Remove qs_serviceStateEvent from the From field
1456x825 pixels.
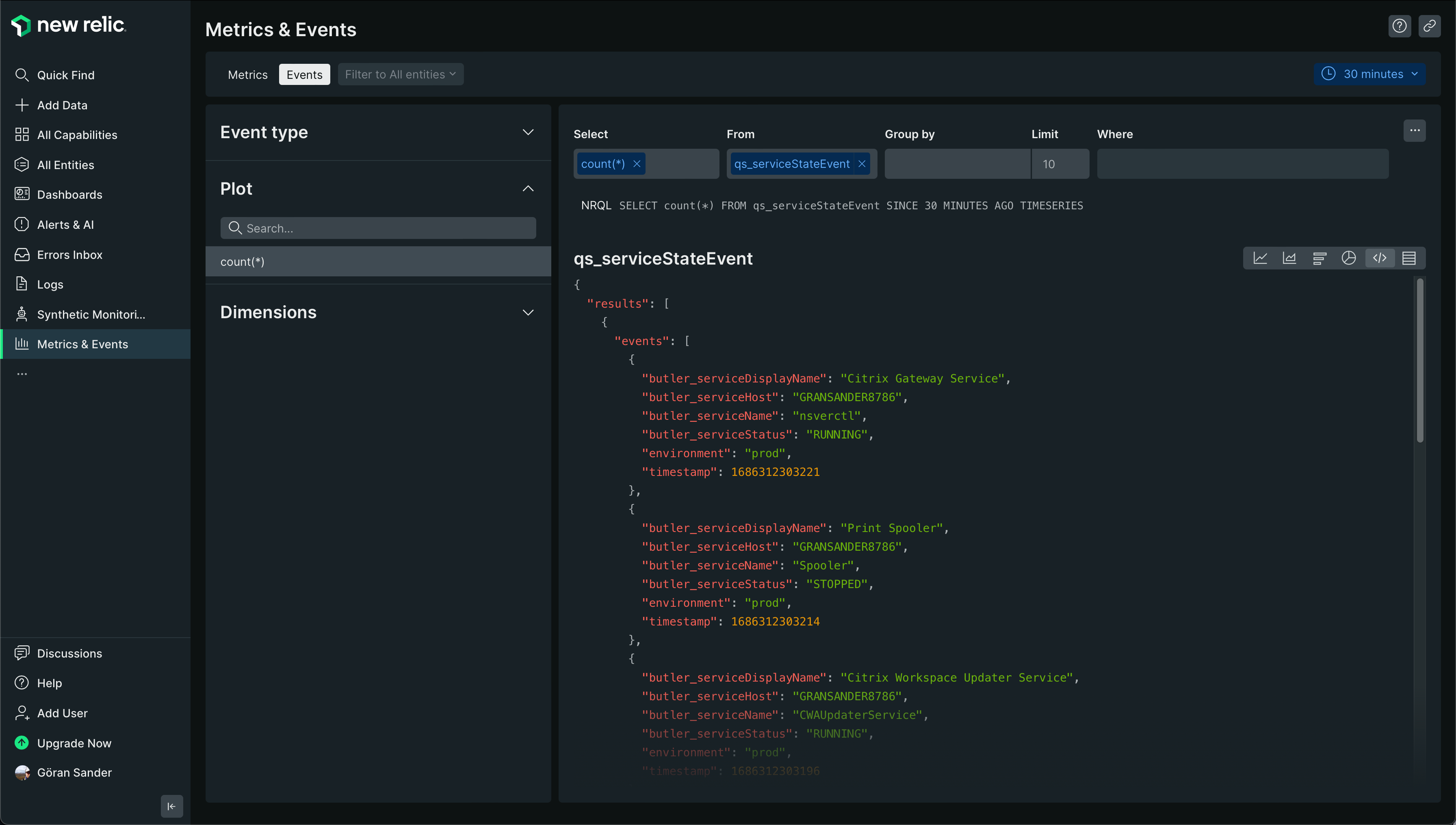(x=862, y=164)
